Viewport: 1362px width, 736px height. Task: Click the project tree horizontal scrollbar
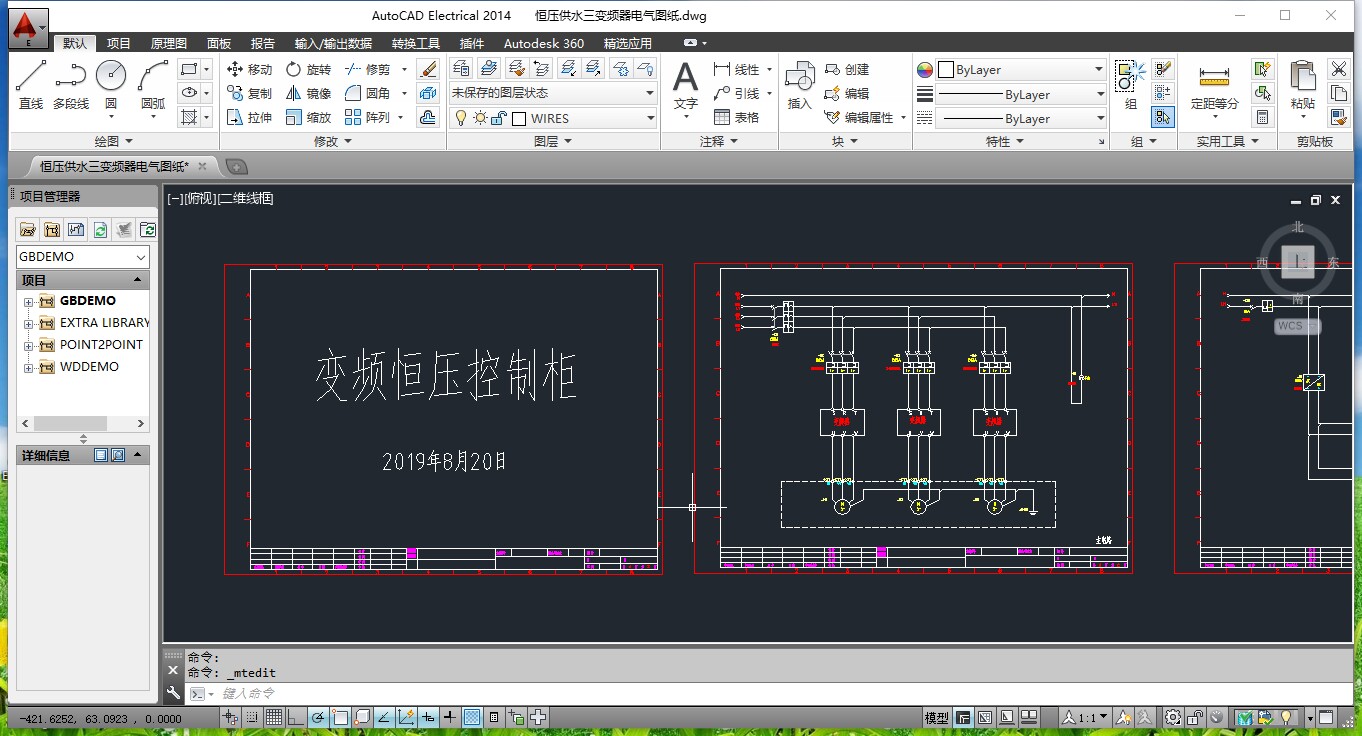(83, 423)
